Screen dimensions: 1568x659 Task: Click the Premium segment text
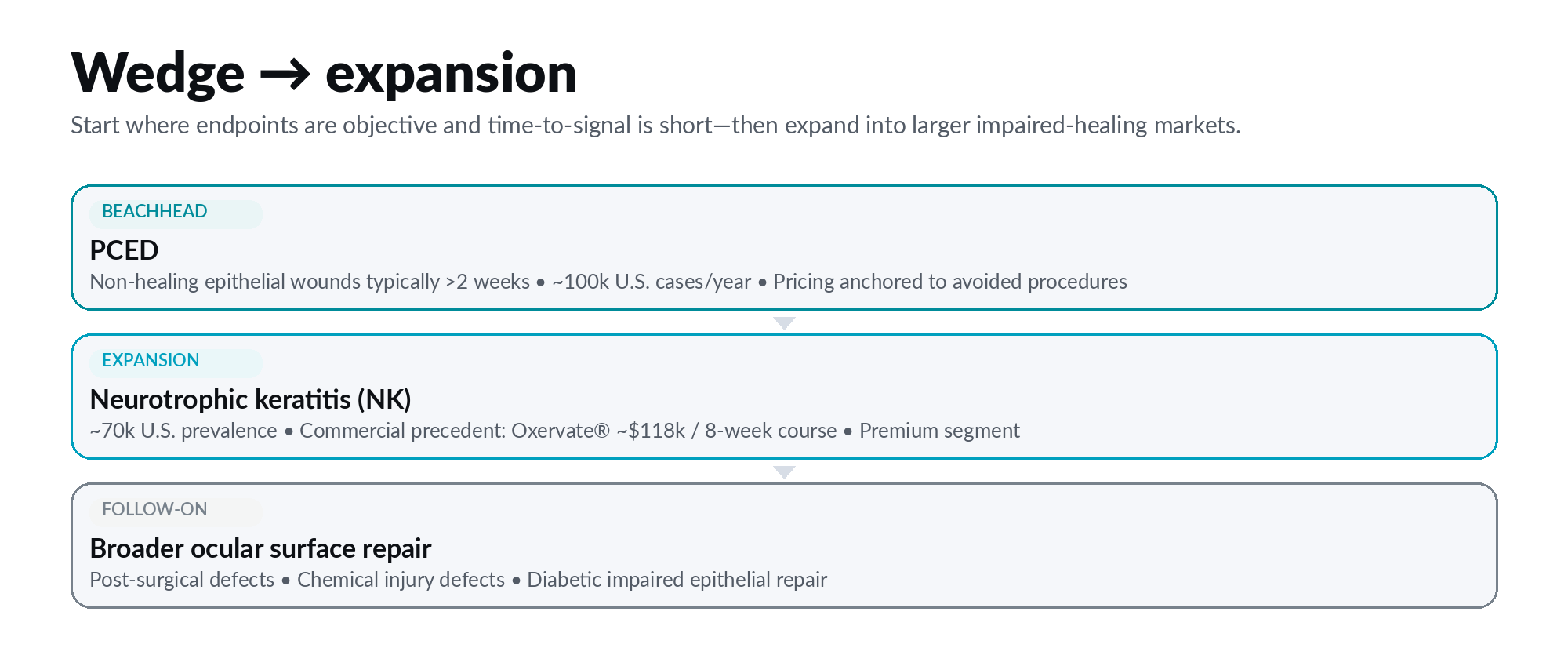939,431
